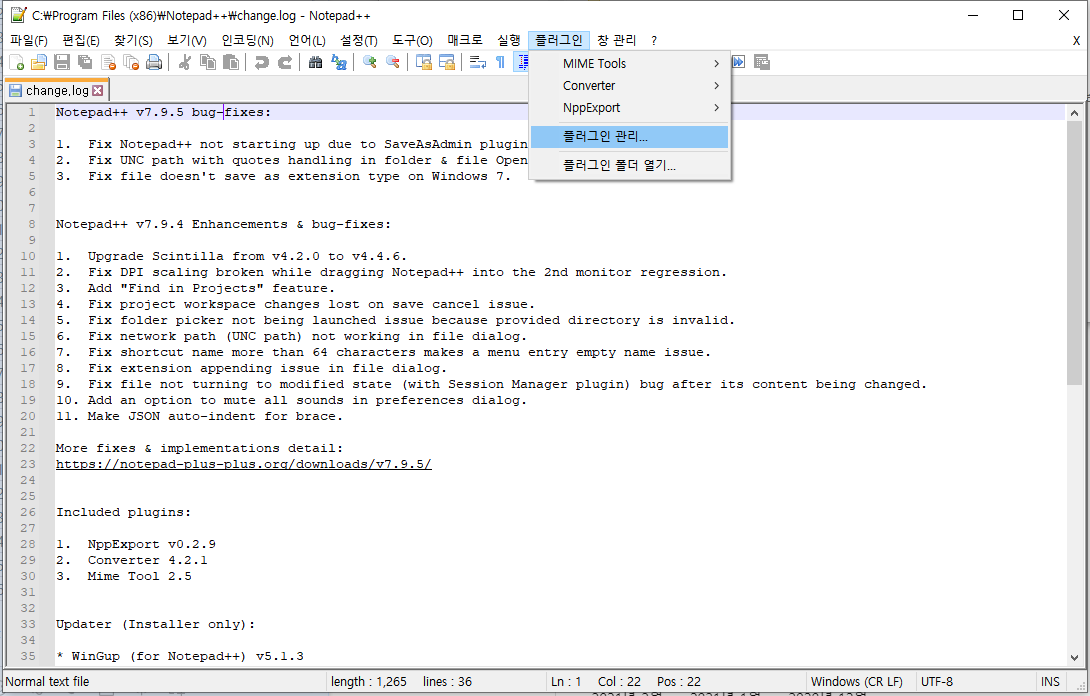
Task: Close the change.log tab with red X
Action: 97,90
